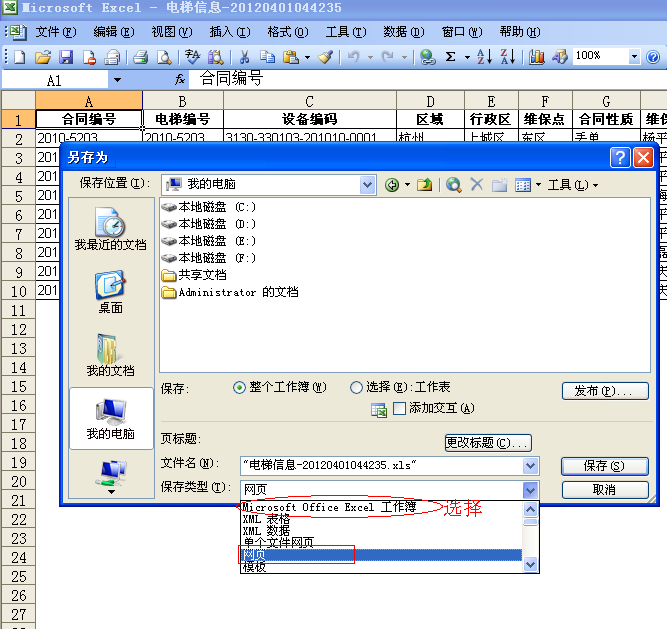Click the Paste clipboard icon
The width and height of the screenshot is (667, 629).
coord(291,57)
